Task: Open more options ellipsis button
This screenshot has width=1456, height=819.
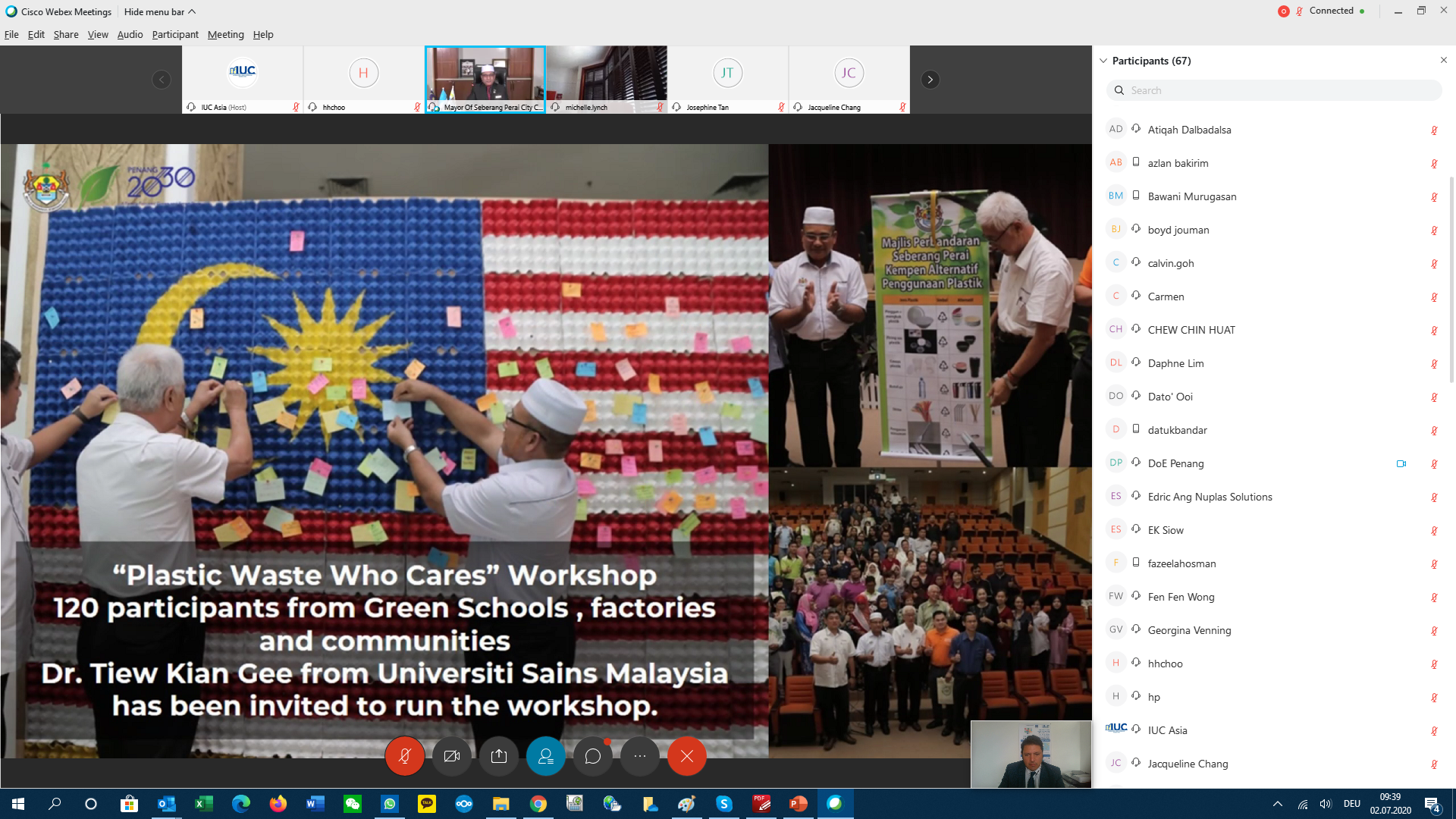Action: [x=640, y=756]
